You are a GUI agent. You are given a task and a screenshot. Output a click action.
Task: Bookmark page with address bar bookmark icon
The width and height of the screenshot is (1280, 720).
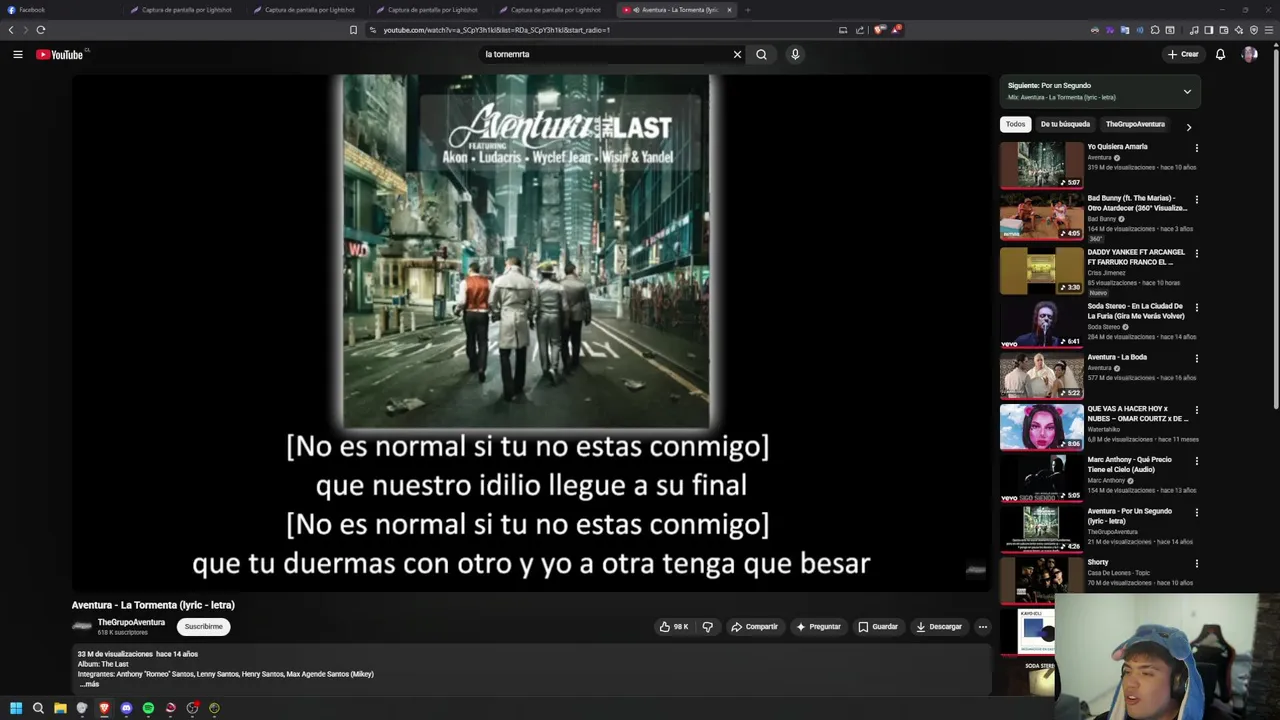[x=353, y=30]
